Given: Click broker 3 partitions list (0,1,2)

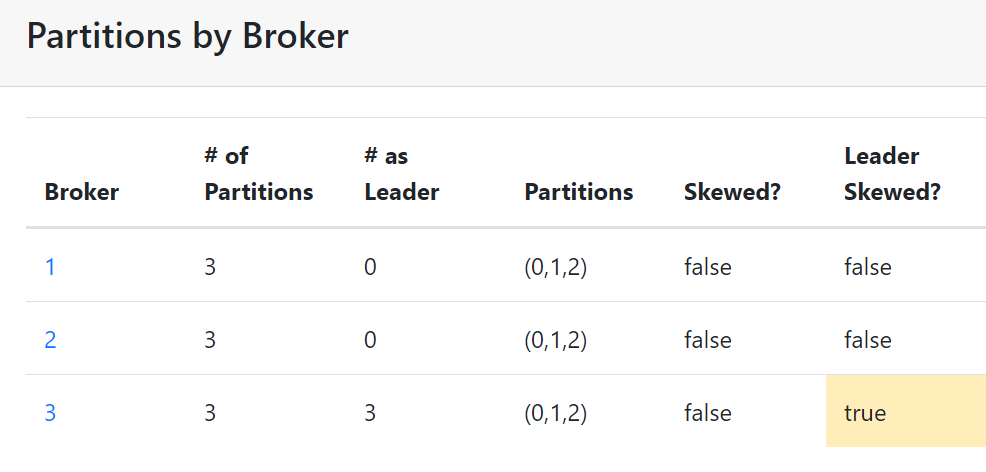Looking at the screenshot, I should [555, 413].
